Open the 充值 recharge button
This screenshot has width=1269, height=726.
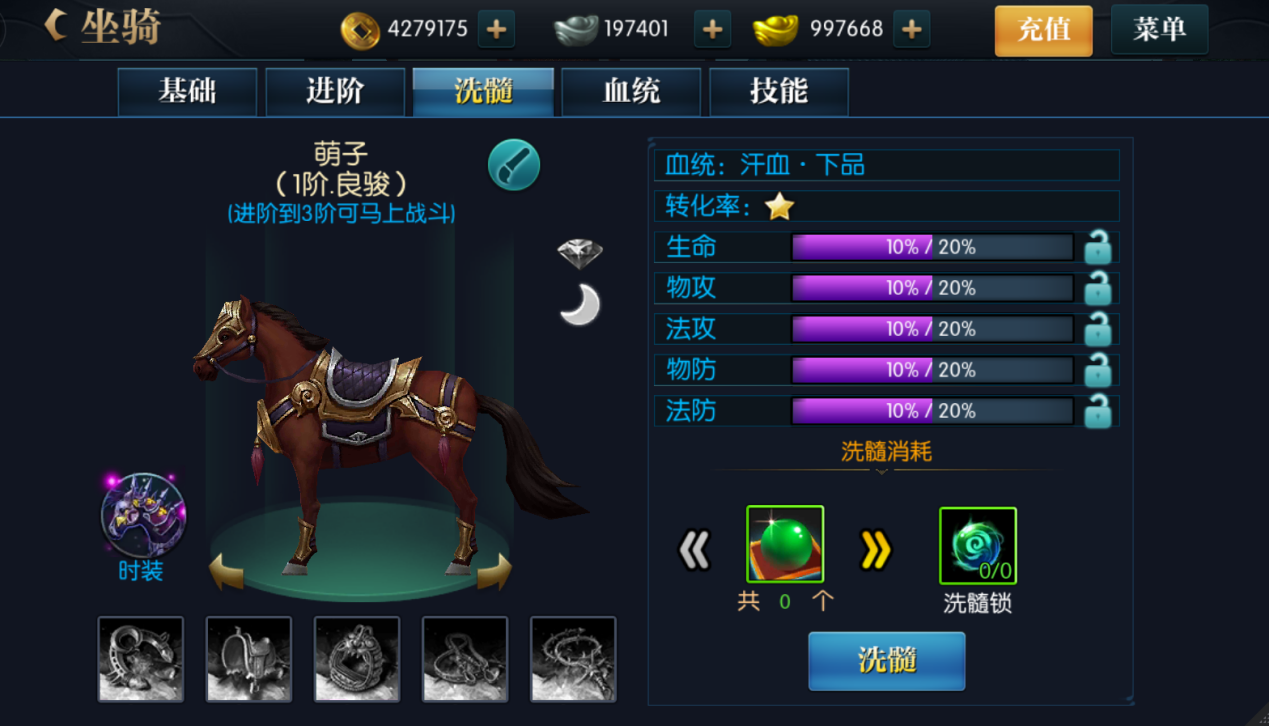(1044, 30)
